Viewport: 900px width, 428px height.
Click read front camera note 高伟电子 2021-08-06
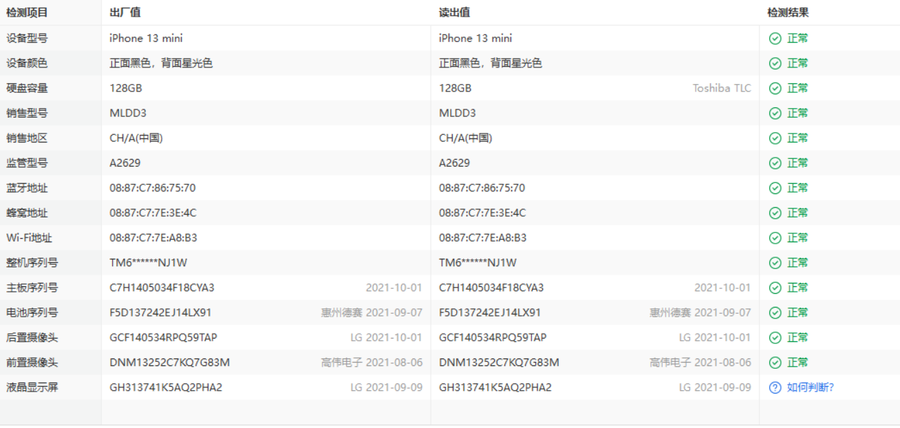(x=700, y=363)
